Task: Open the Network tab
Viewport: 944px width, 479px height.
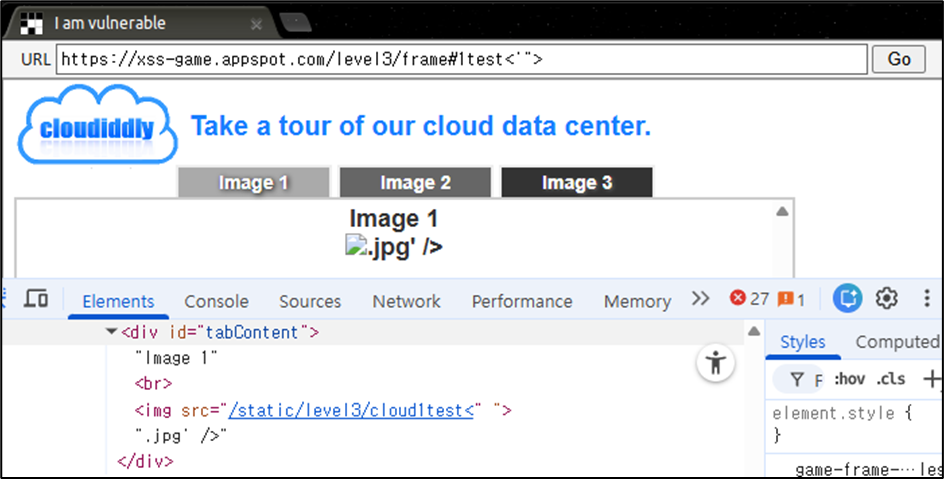Action: click(406, 301)
